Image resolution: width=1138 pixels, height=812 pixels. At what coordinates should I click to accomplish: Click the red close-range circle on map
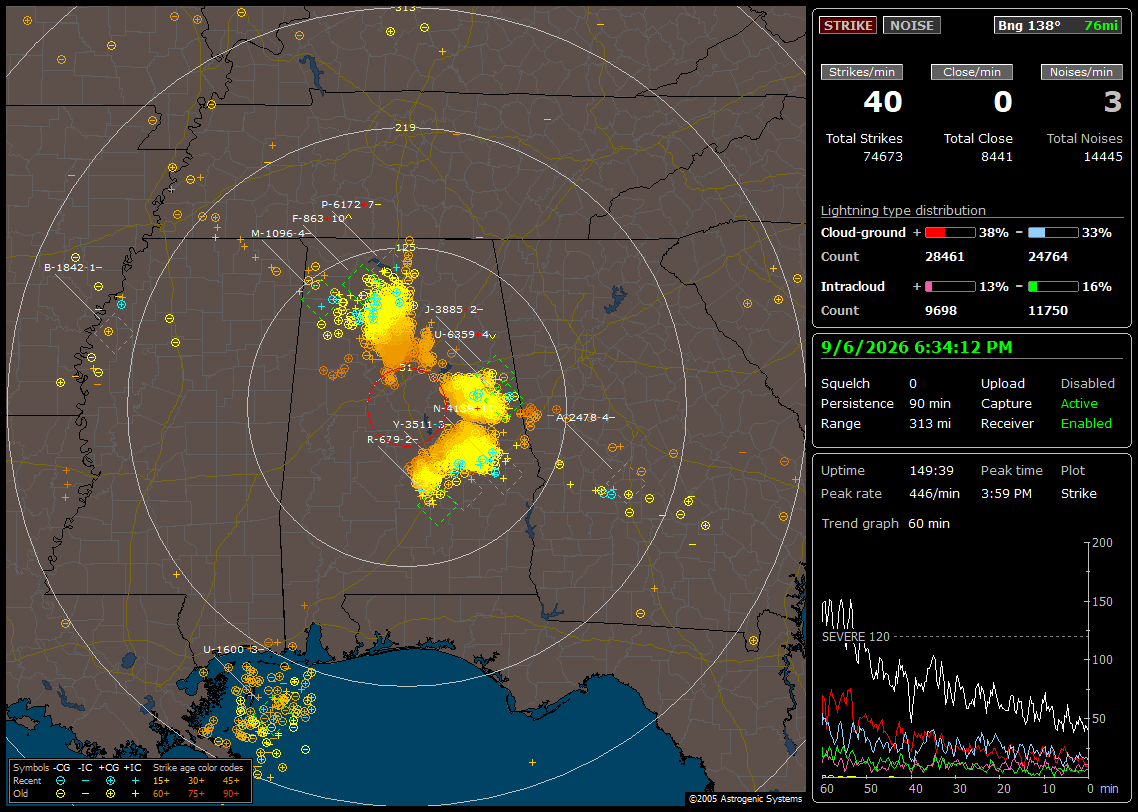click(406, 406)
